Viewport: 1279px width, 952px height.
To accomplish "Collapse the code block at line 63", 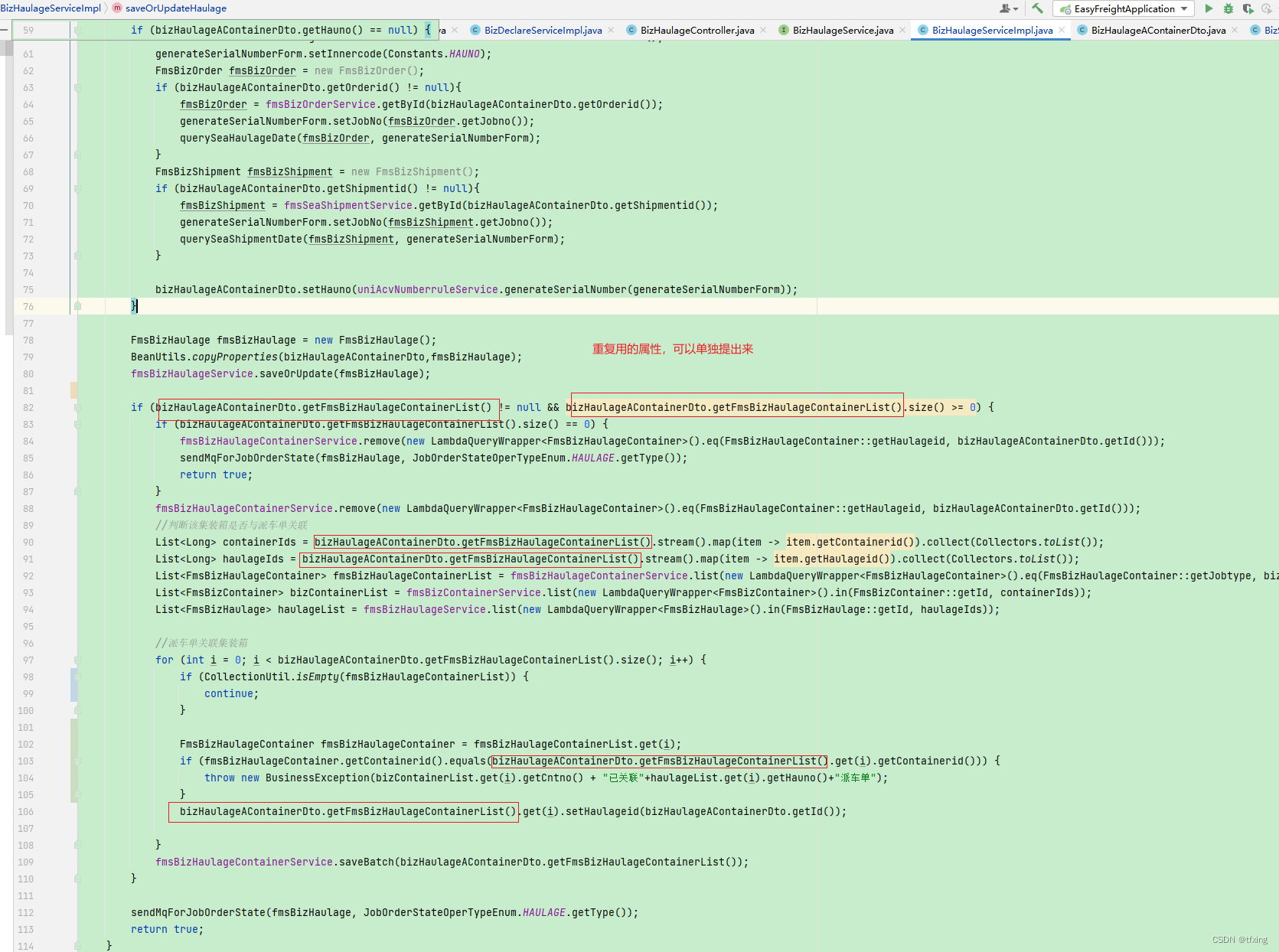I will [77, 87].
